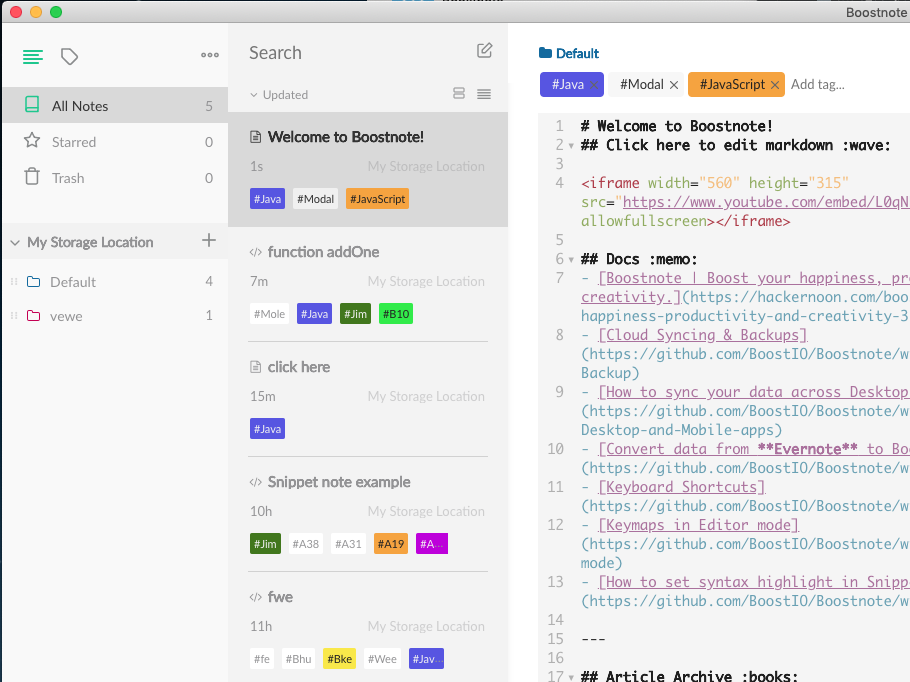Switch note list to compressed view
This screenshot has height=682, width=910.
tap(484, 93)
